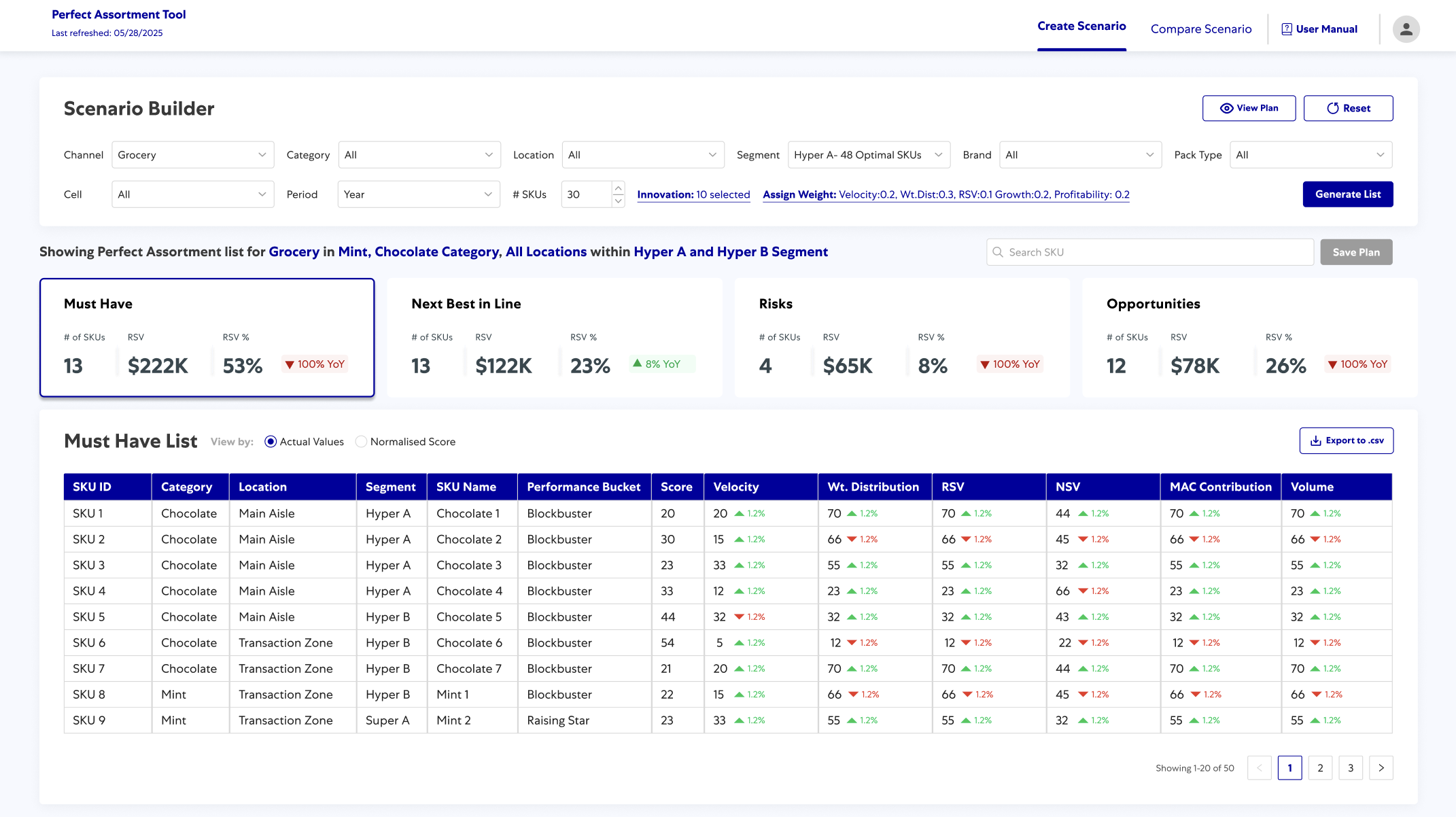1456x817 pixels.
Task: Go to page 2 of results
Action: click(x=1320, y=768)
